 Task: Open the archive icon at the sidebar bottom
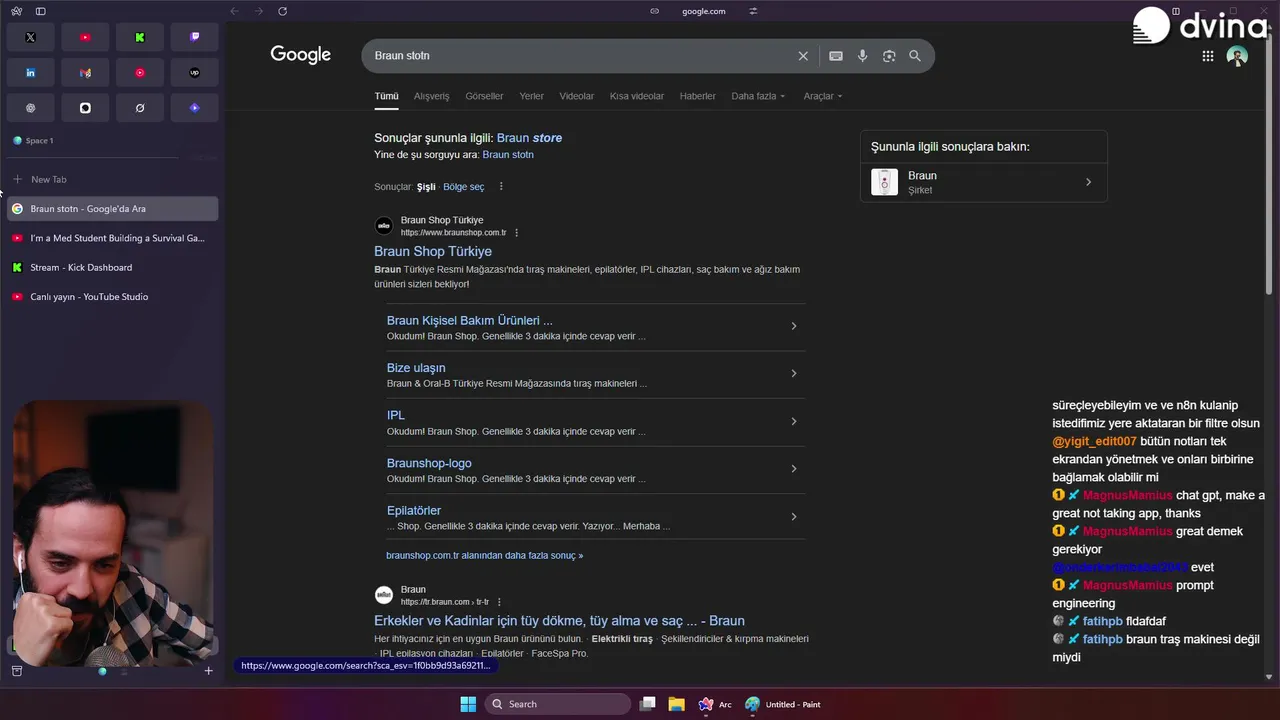pos(16,671)
